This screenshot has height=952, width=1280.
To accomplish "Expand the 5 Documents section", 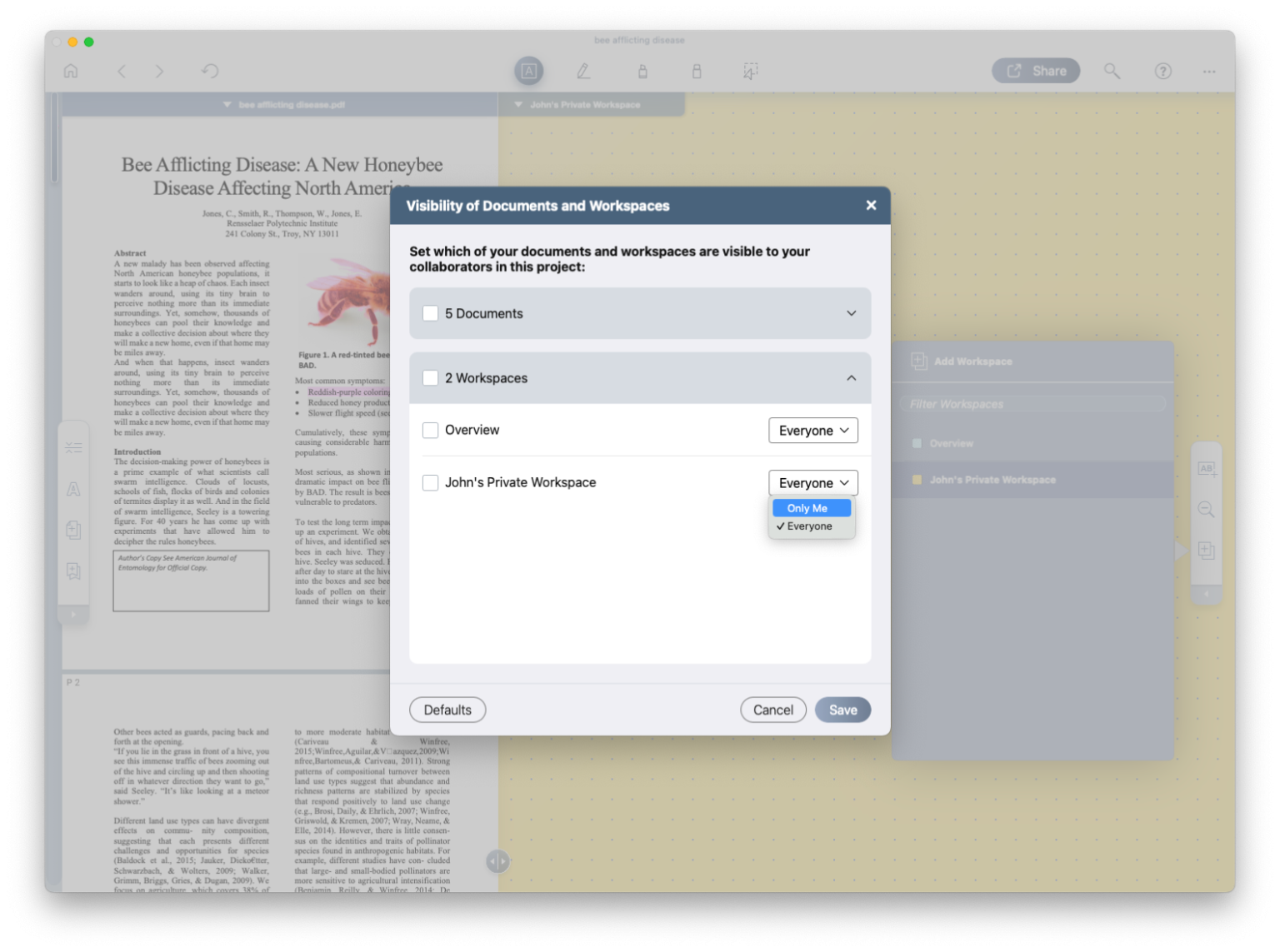I will pyautogui.click(x=851, y=313).
